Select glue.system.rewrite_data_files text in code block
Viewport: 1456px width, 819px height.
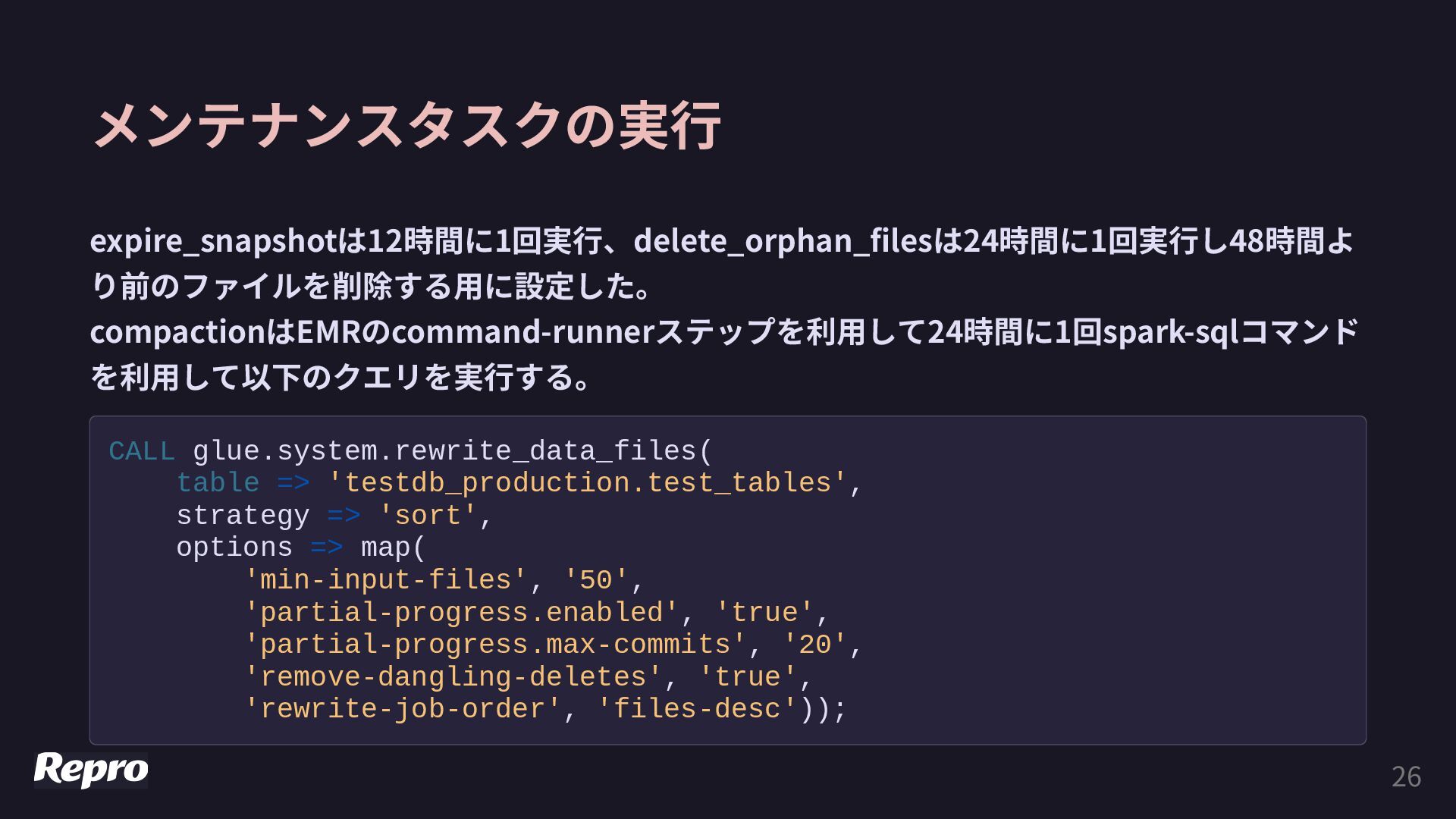(444, 451)
